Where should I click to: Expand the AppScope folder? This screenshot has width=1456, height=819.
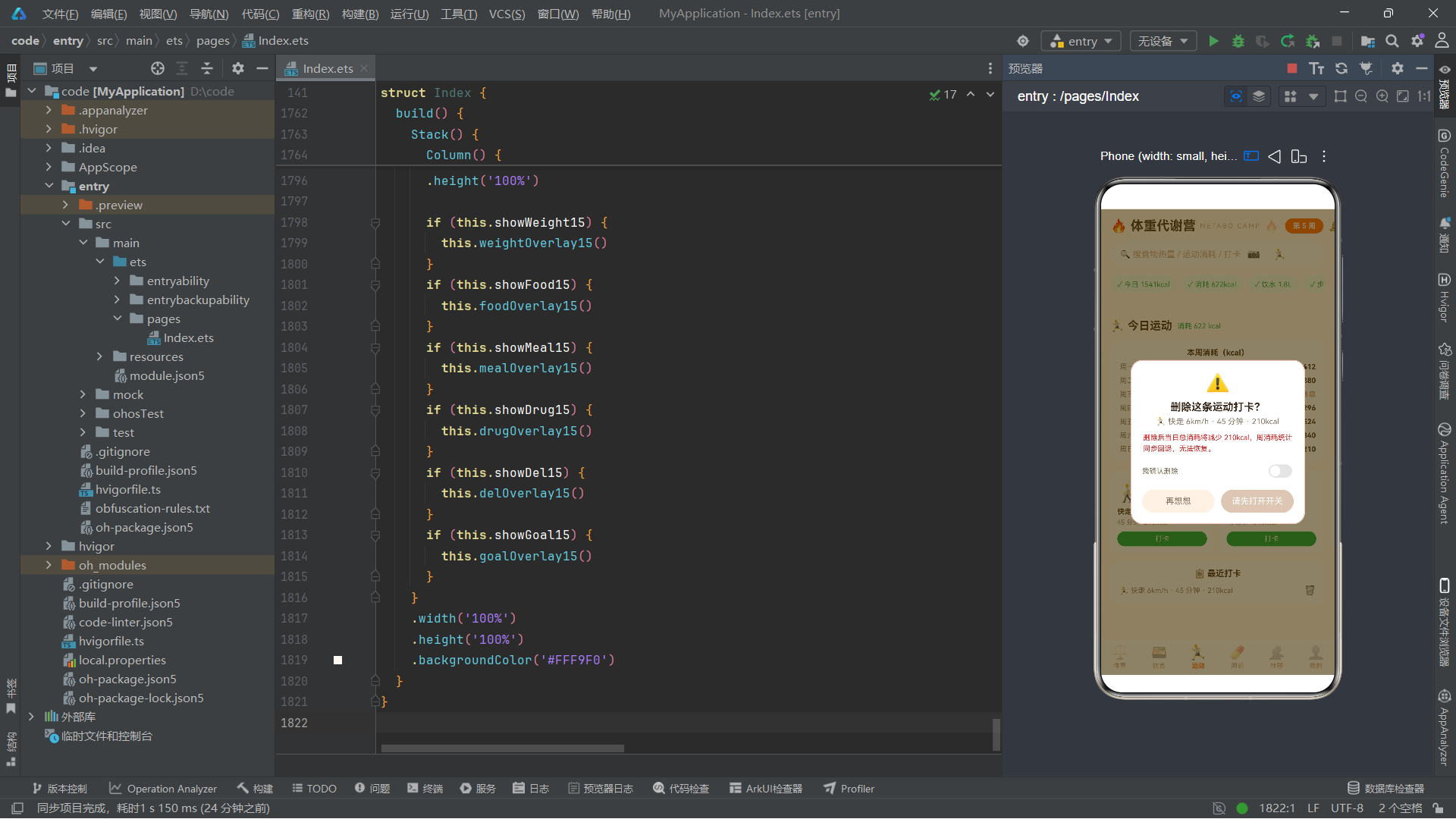tap(49, 167)
